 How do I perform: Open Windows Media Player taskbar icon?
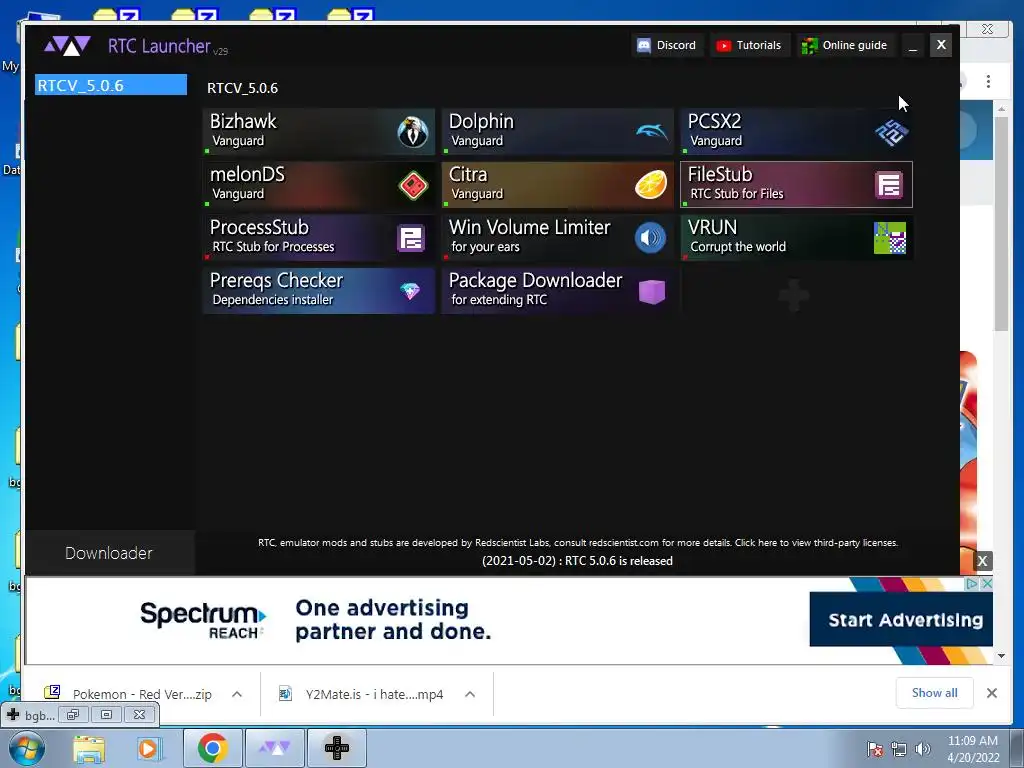(148, 748)
